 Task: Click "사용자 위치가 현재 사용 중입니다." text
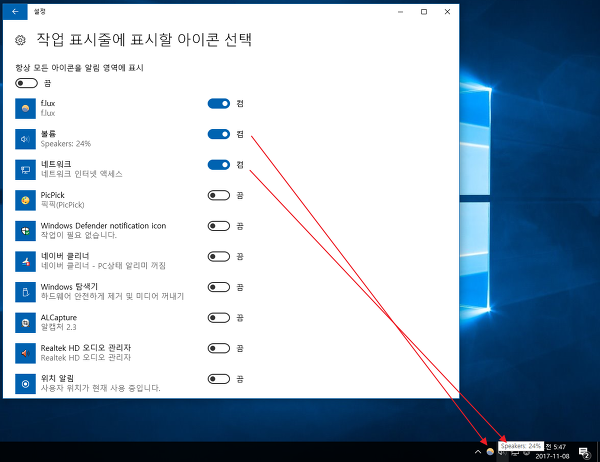coord(100,388)
